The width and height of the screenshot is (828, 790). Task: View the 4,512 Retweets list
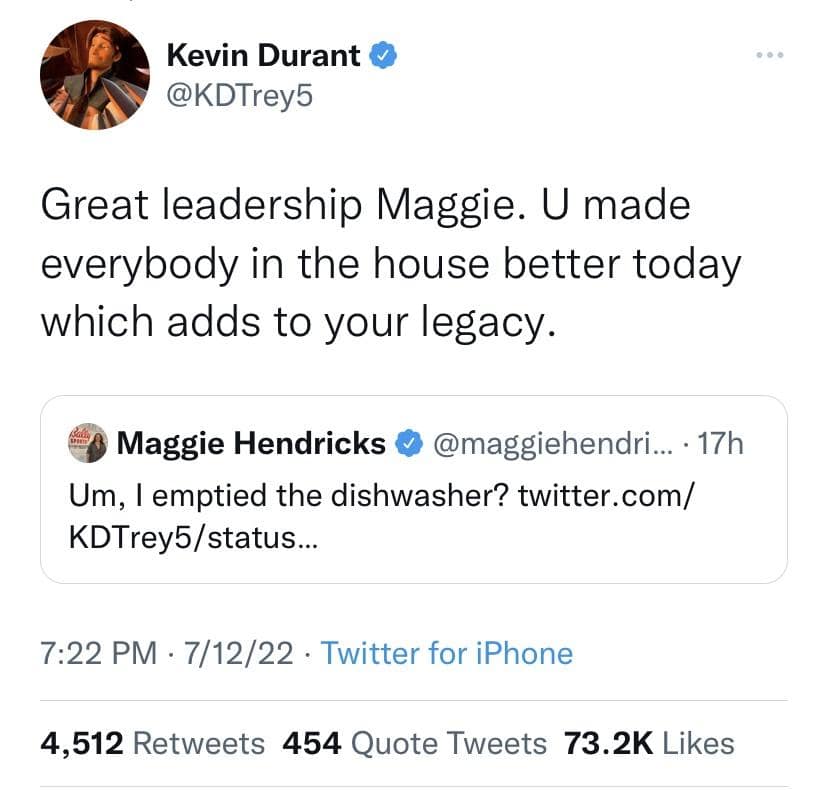pos(153,743)
